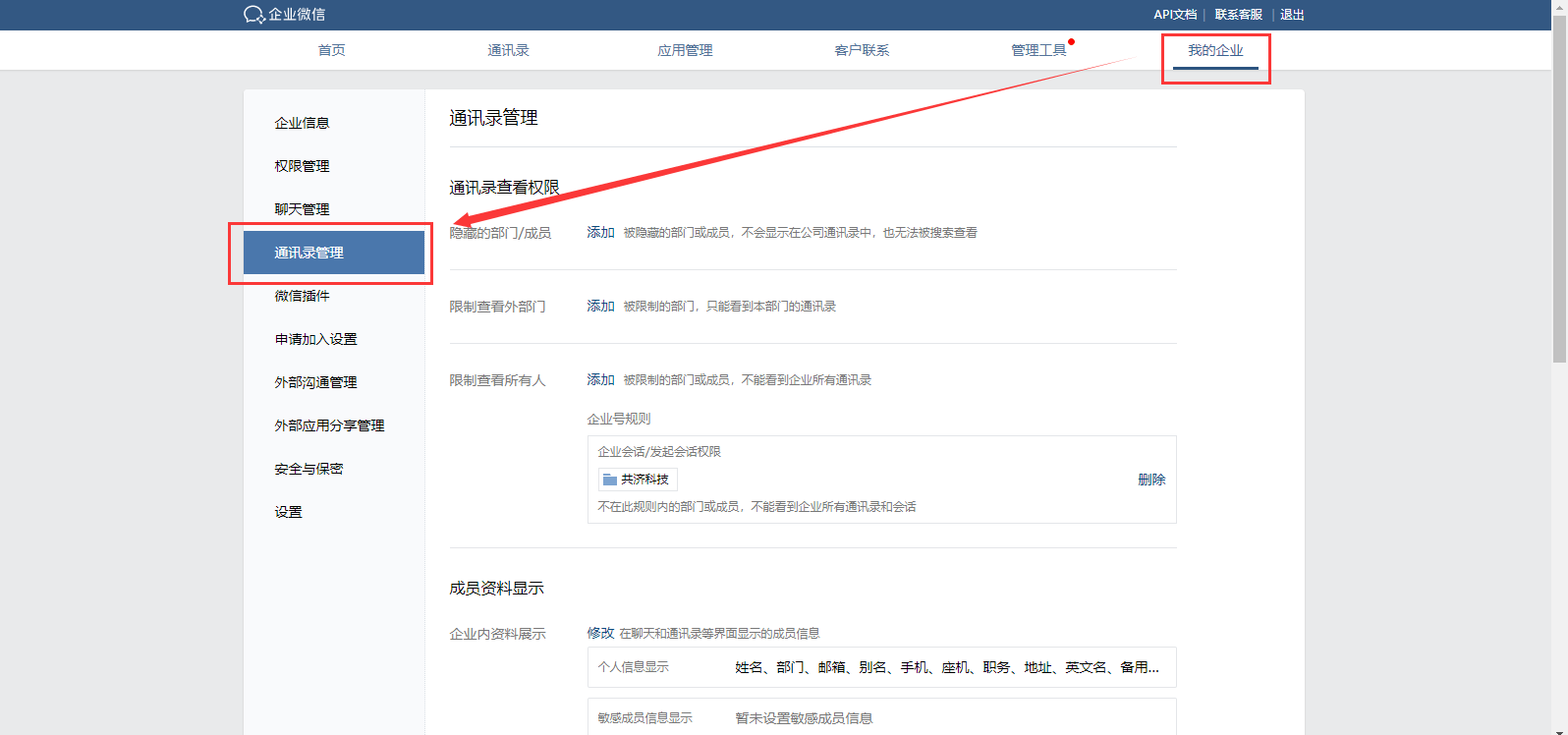Go to 微信插件 in the sidebar

tap(302, 296)
